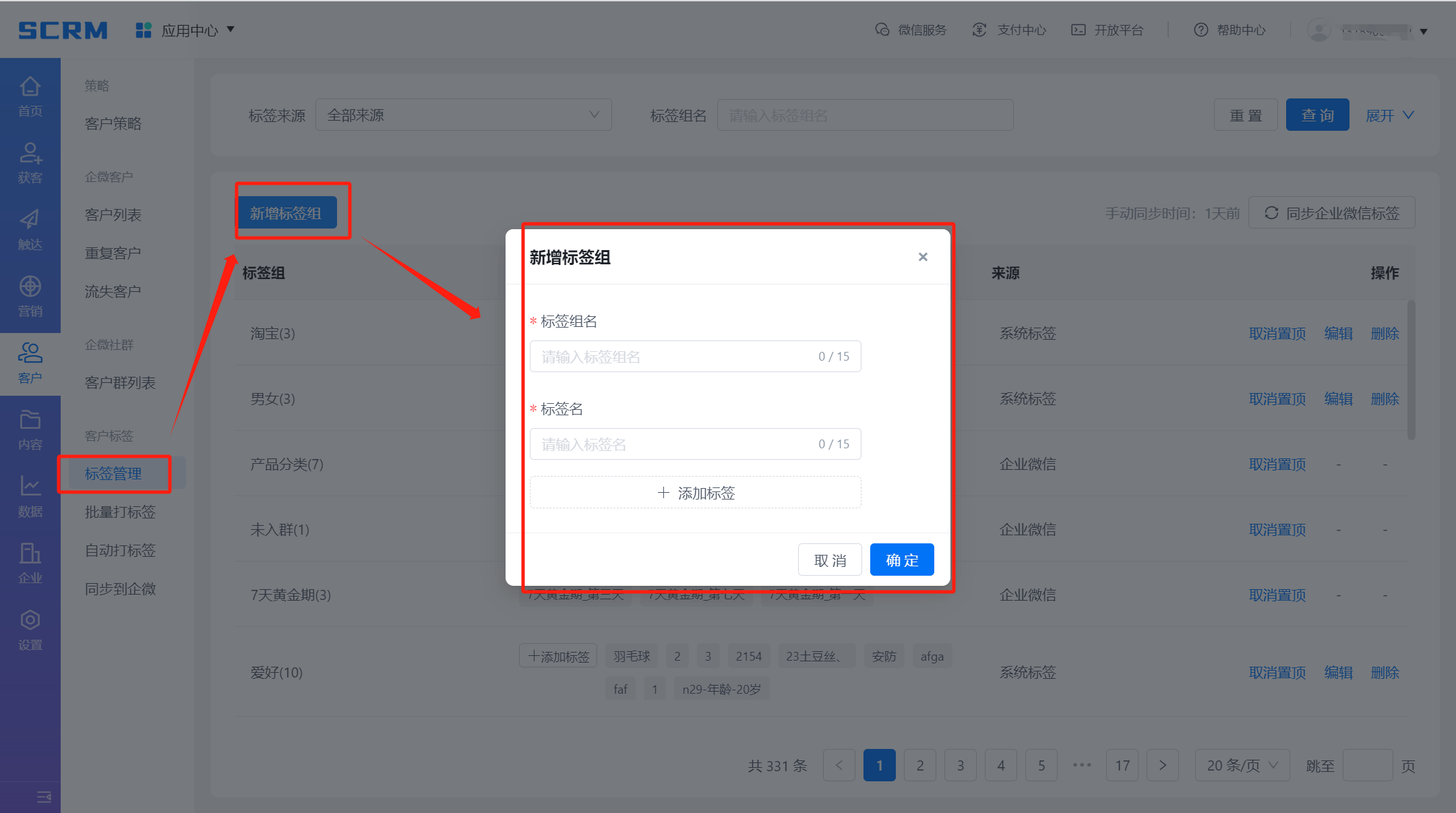Open 客户列表 menu item
Screen dimensions: 1456x813
(x=113, y=215)
